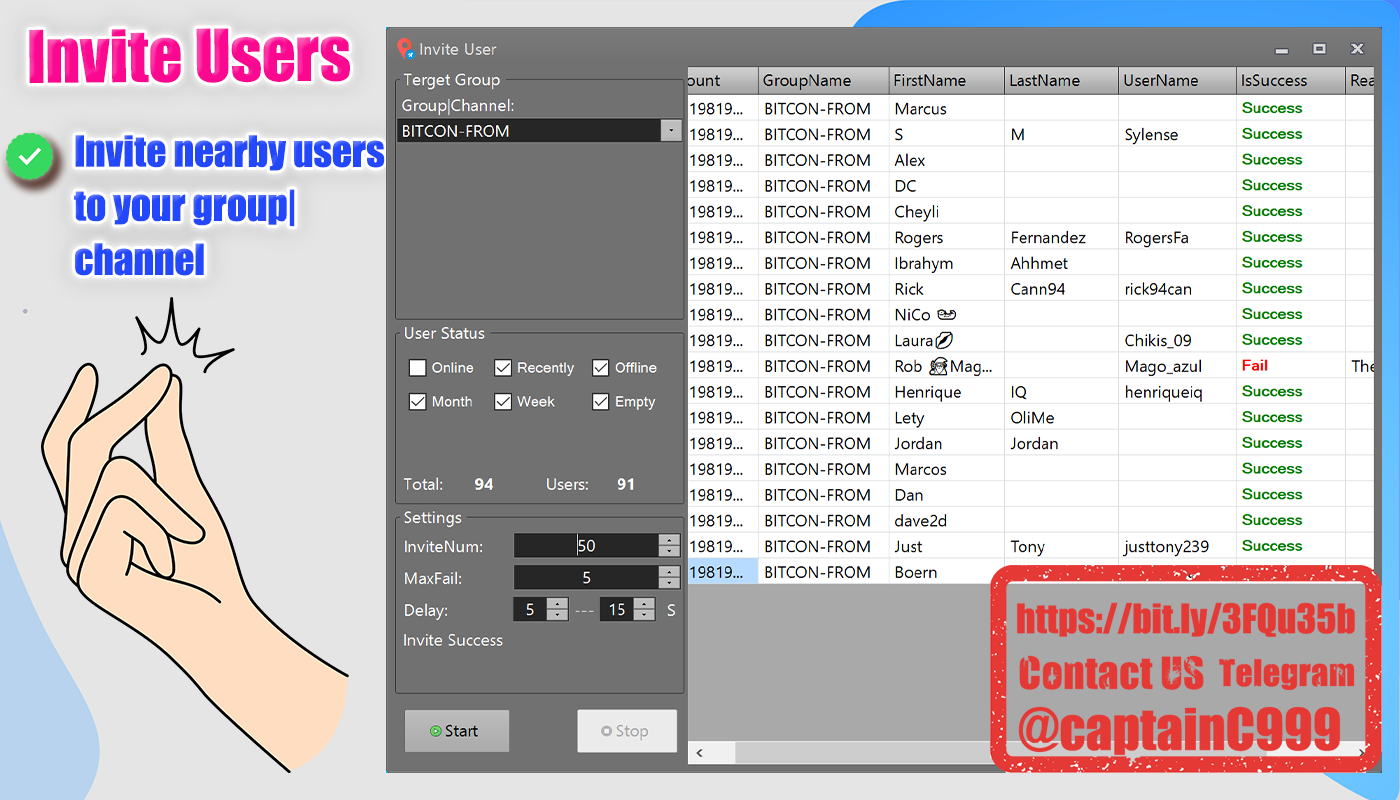
Task: Click the username cell "Mago_azul"
Action: (x=1177, y=367)
